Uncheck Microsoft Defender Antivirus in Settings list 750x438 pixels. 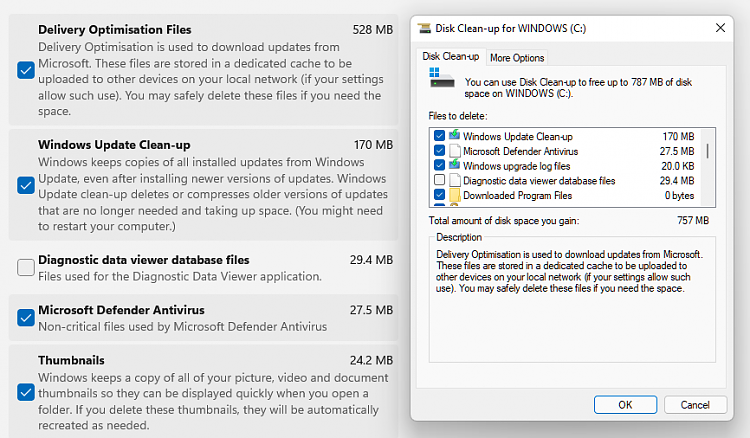coord(26,318)
